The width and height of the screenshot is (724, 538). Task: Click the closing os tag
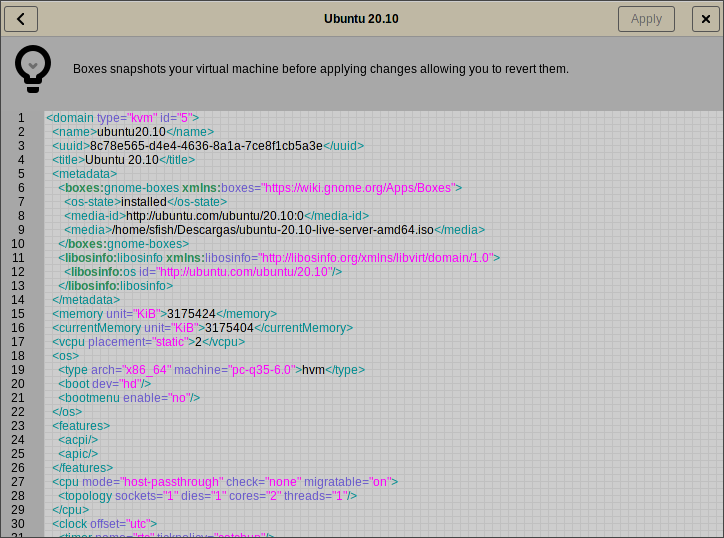[67, 412]
